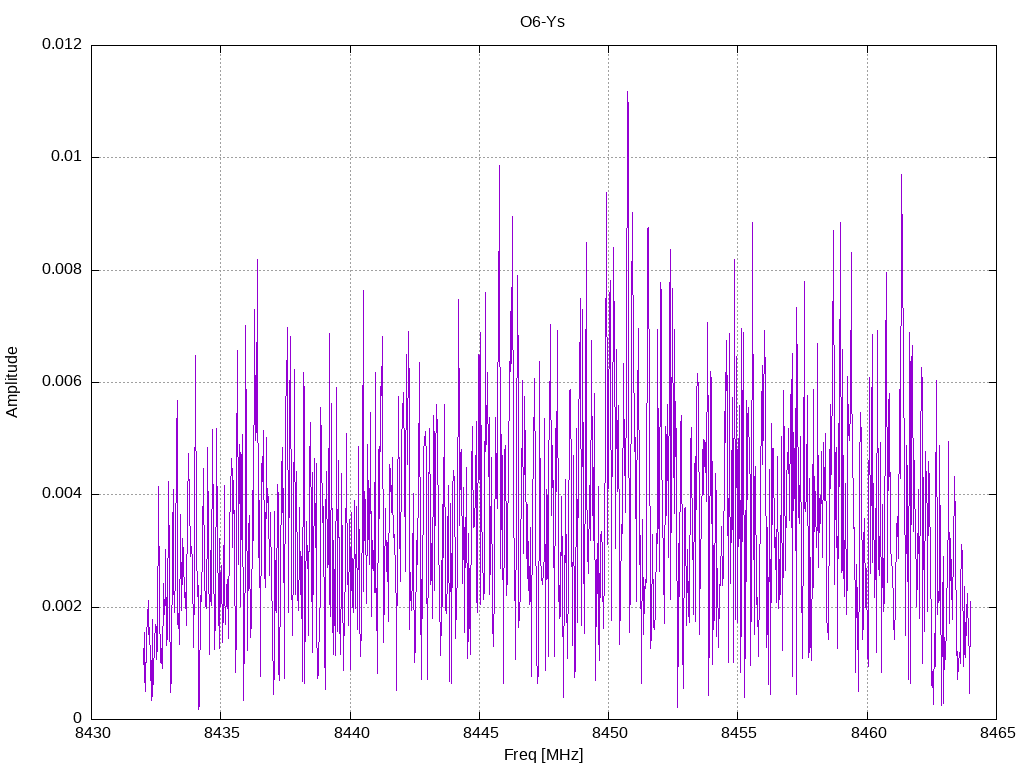The height and width of the screenshot is (768, 1024).
Task: Click the 0.008 y-axis tick label
Action: [x=62, y=269]
